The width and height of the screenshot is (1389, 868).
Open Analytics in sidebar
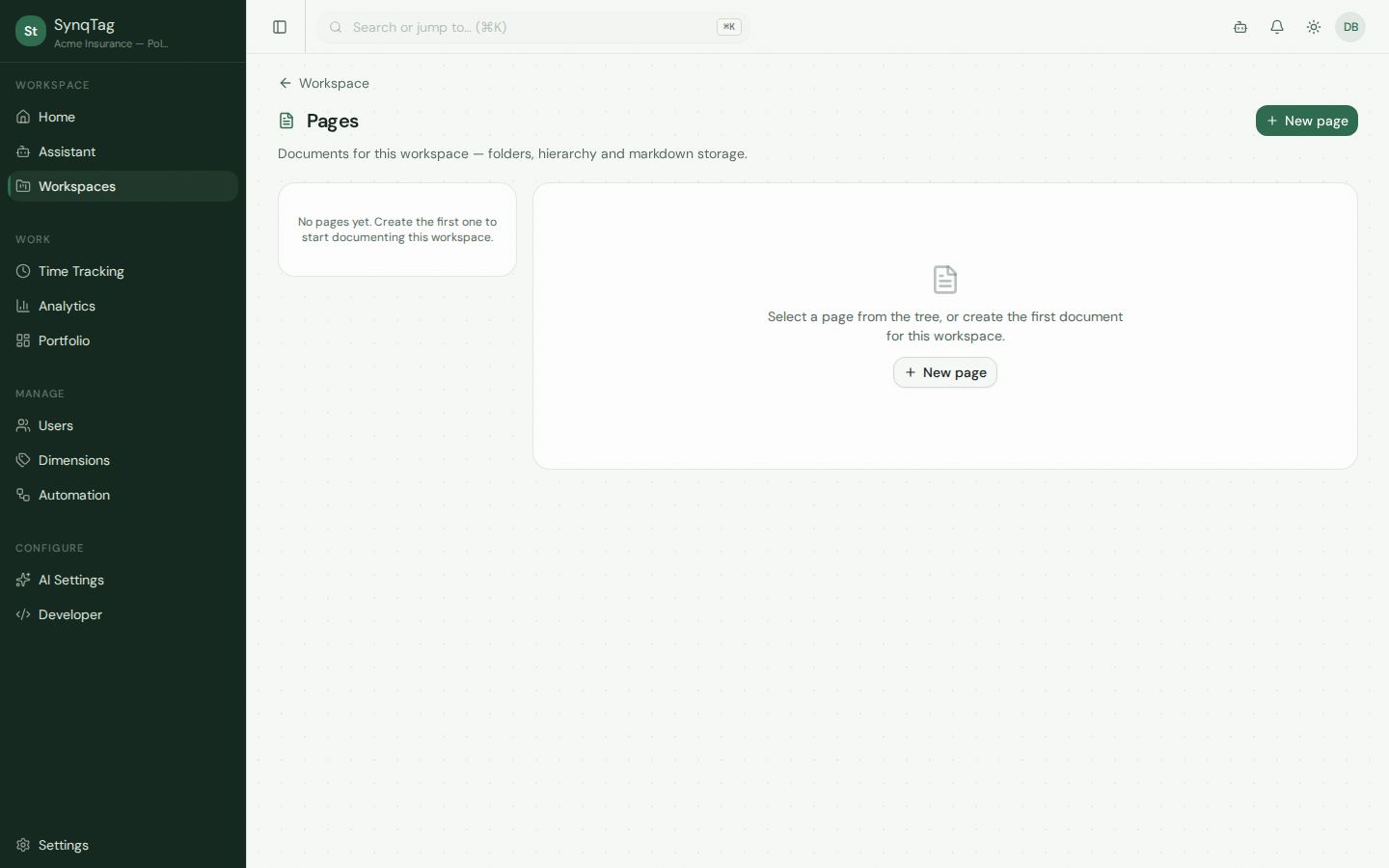(x=123, y=306)
